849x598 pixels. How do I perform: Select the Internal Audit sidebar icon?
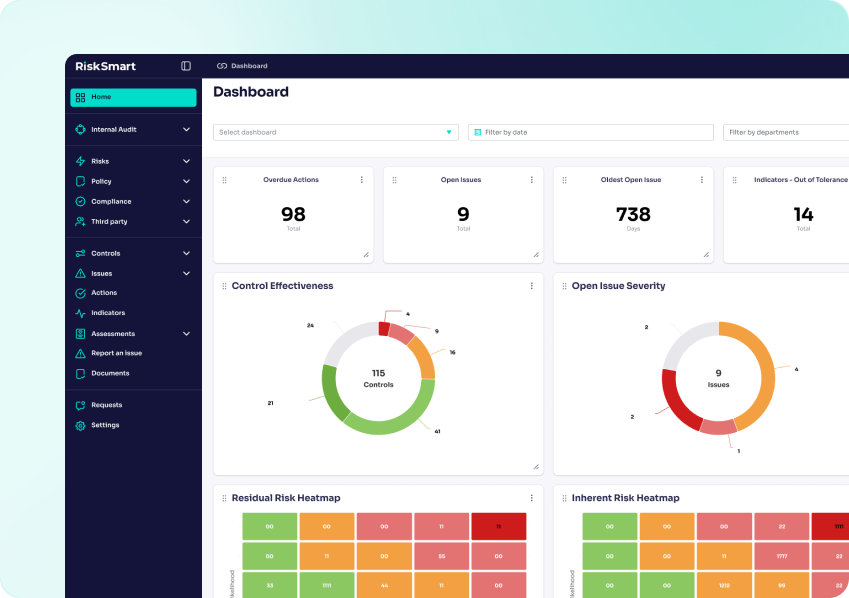click(83, 129)
